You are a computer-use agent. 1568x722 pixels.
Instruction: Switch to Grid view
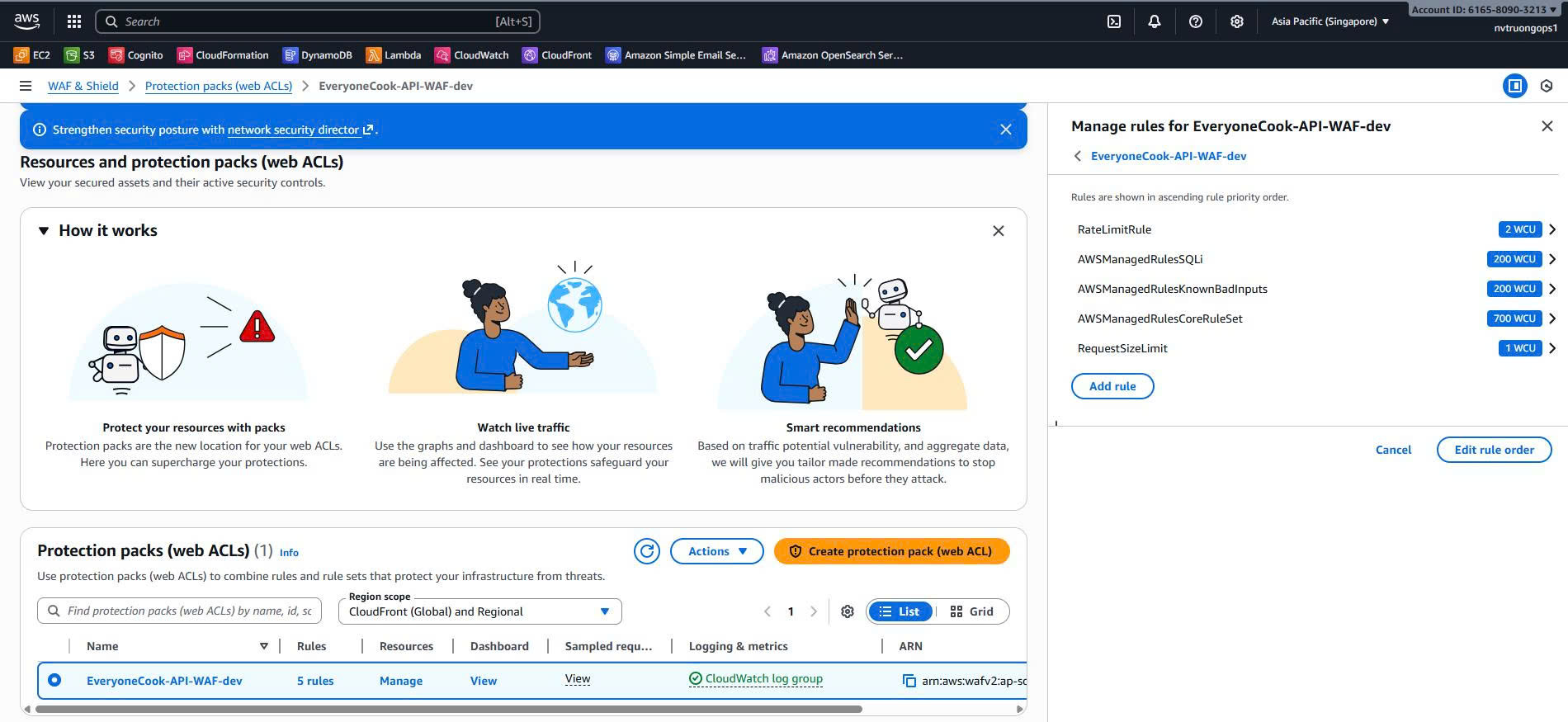971,611
